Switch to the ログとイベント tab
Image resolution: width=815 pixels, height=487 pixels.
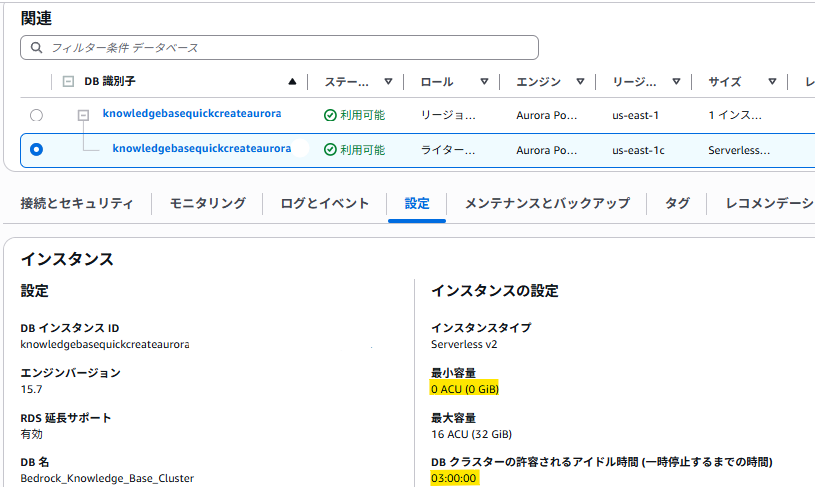coord(325,203)
